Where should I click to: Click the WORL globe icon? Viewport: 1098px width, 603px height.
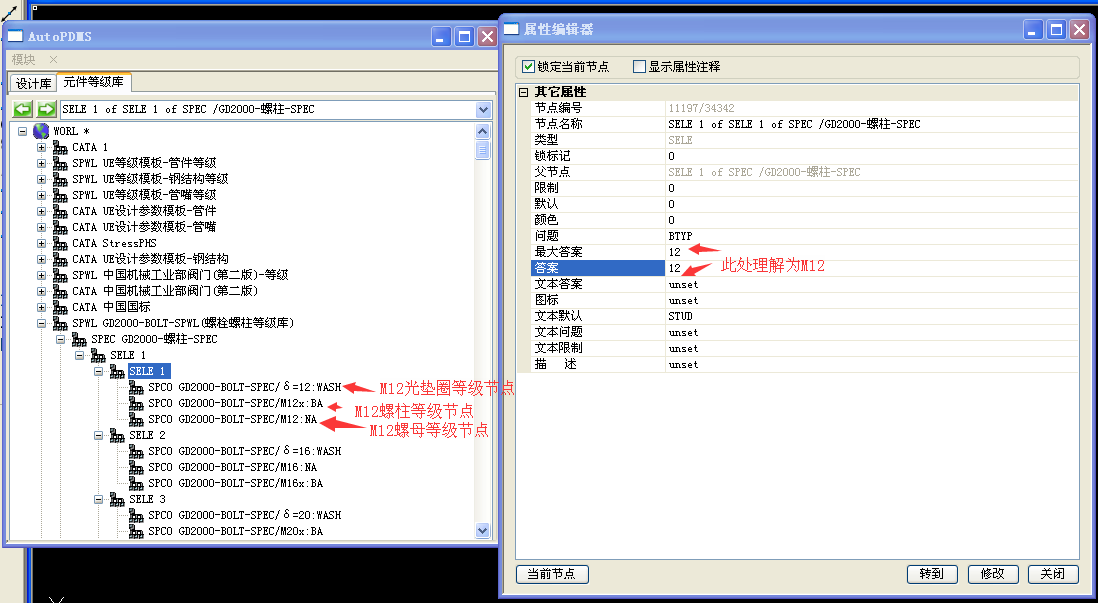(x=41, y=131)
